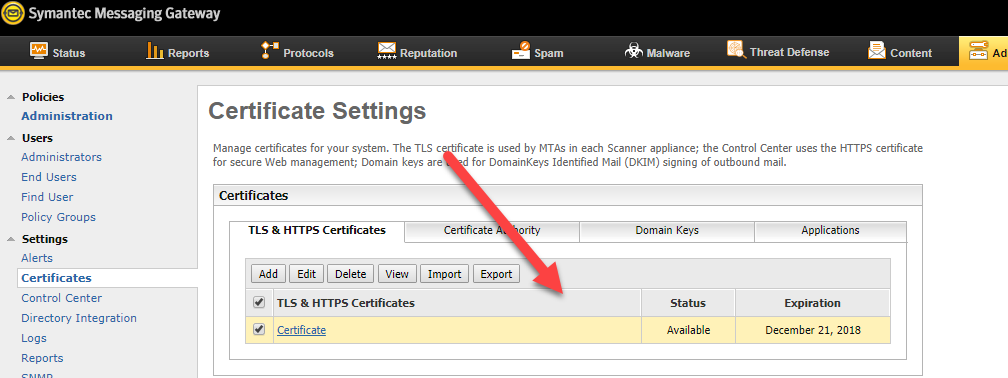This screenshot has height=378, width=1008.
Task: Click the Threat Defense magnifier icon
Action: [736, 49]
